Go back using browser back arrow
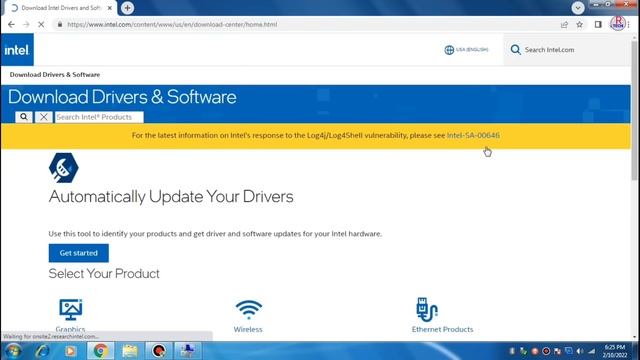This screenshot has height=360, width=640. pyautogui.click(x=11, y=24)
